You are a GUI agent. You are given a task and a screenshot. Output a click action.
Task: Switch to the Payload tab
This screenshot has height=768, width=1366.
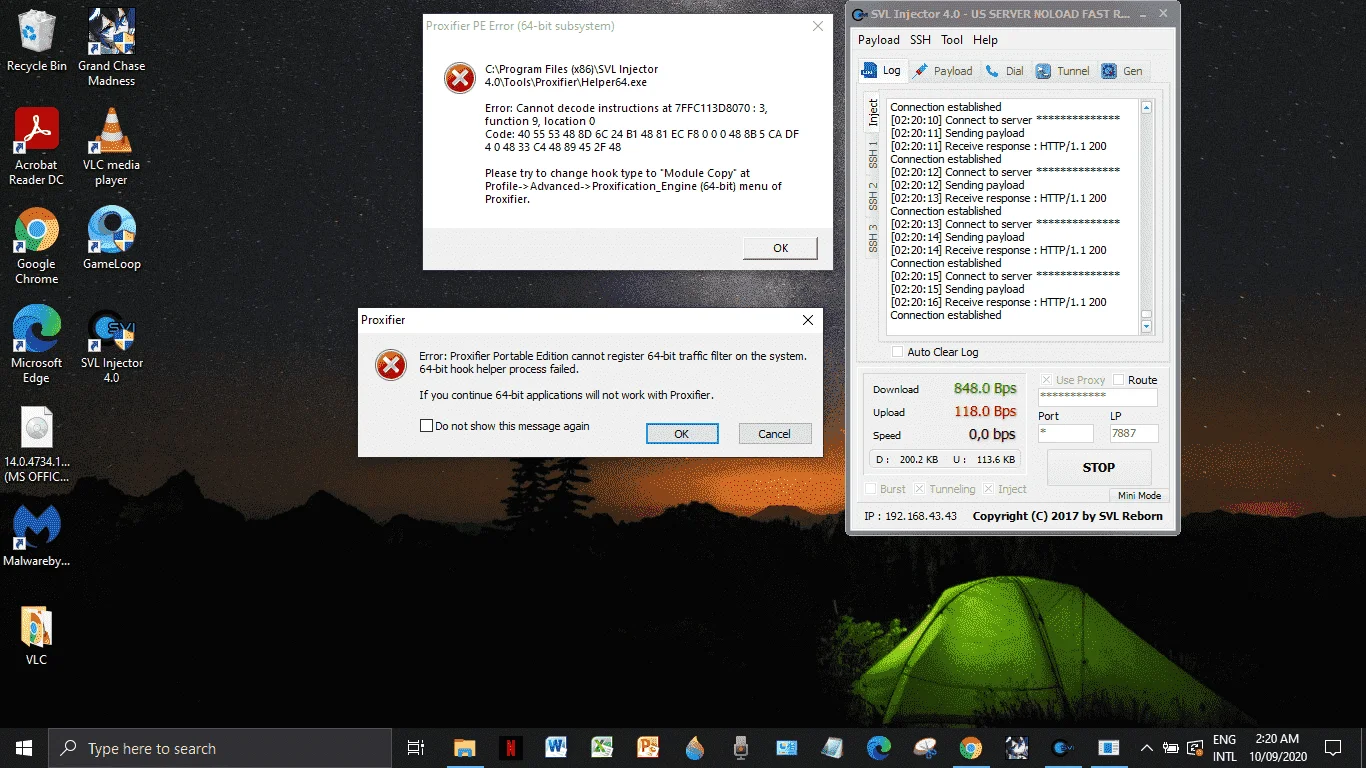tap(943, 71)
